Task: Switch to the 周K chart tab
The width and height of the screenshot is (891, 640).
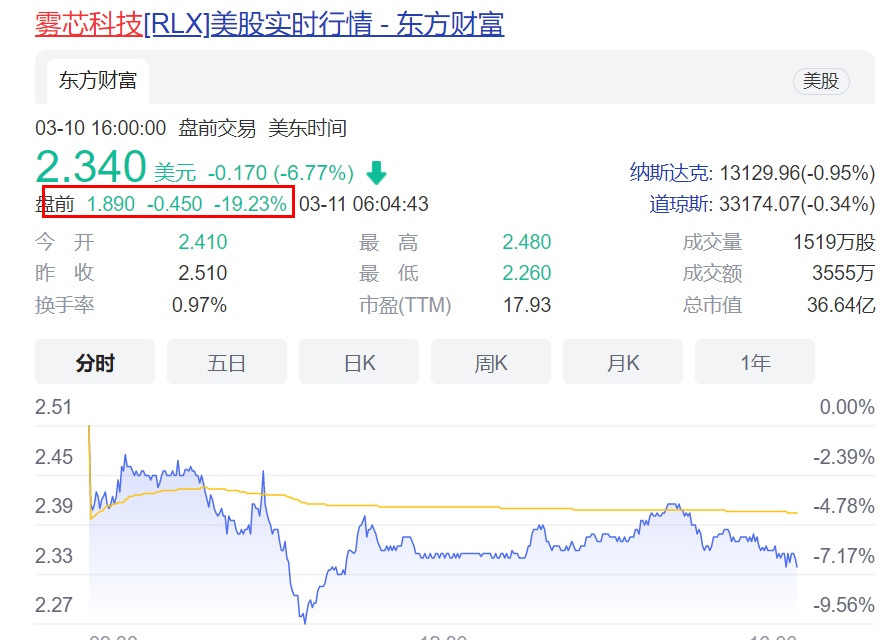Action: pyautogui.click(x=491, y=362)
